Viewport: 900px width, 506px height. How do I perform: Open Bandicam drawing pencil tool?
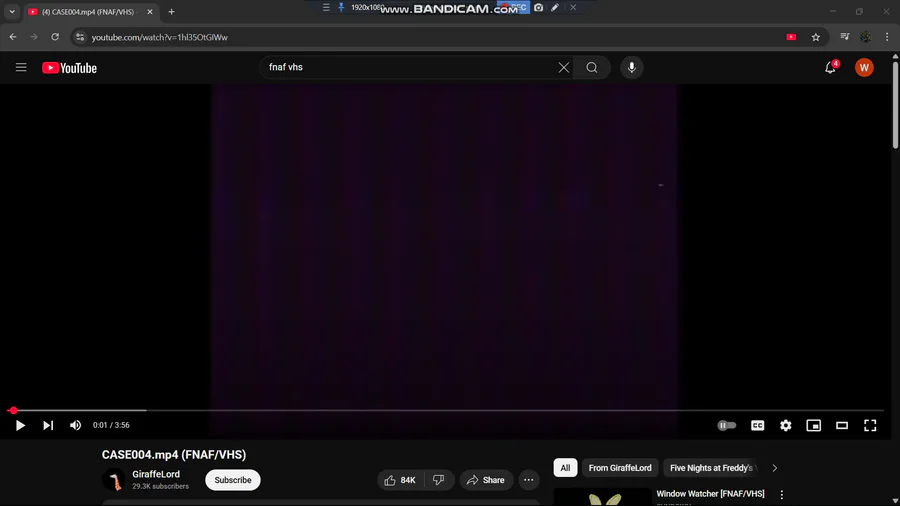pos(554,7)
